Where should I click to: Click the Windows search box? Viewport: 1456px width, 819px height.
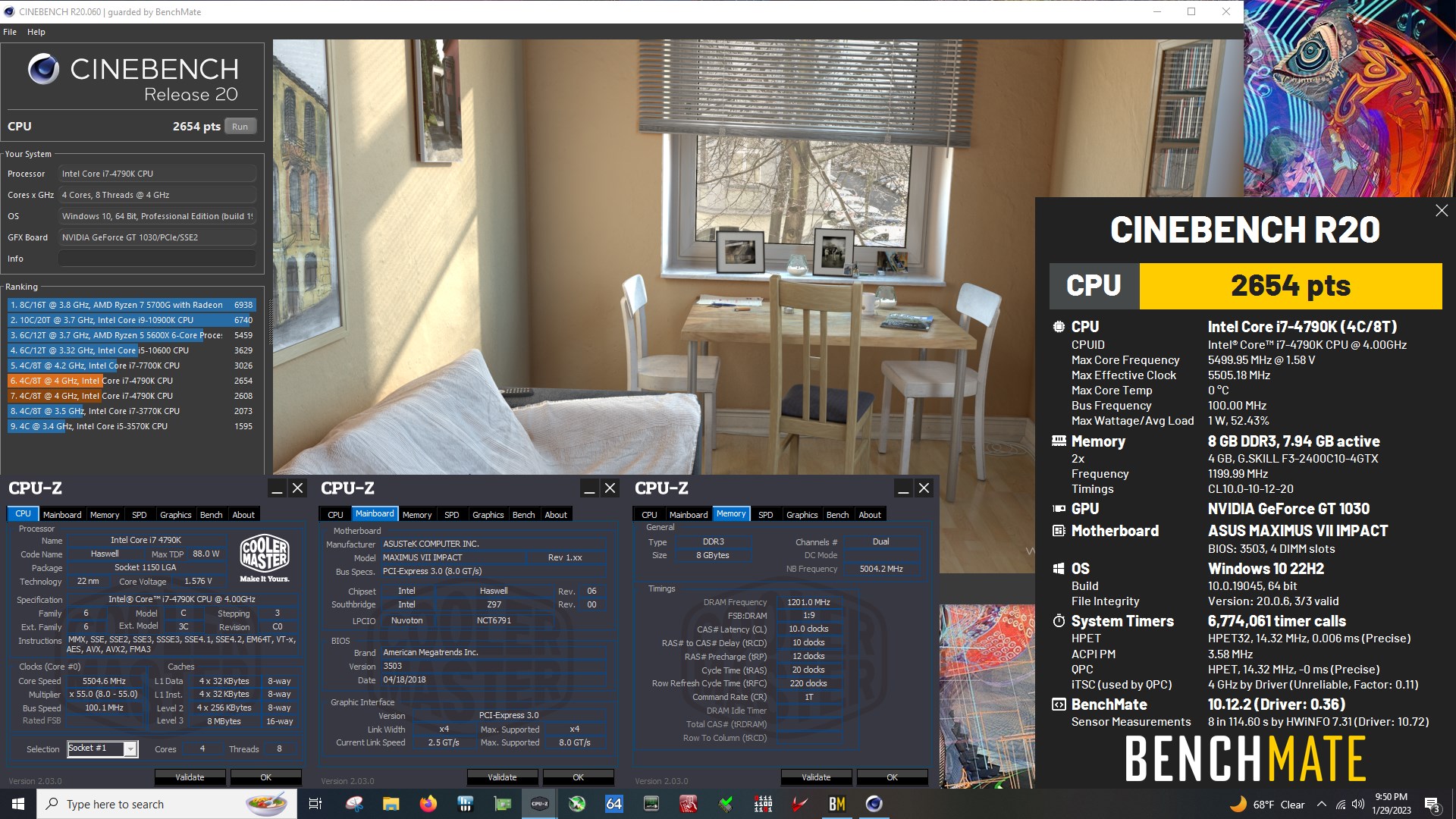[x=167, y=804]
